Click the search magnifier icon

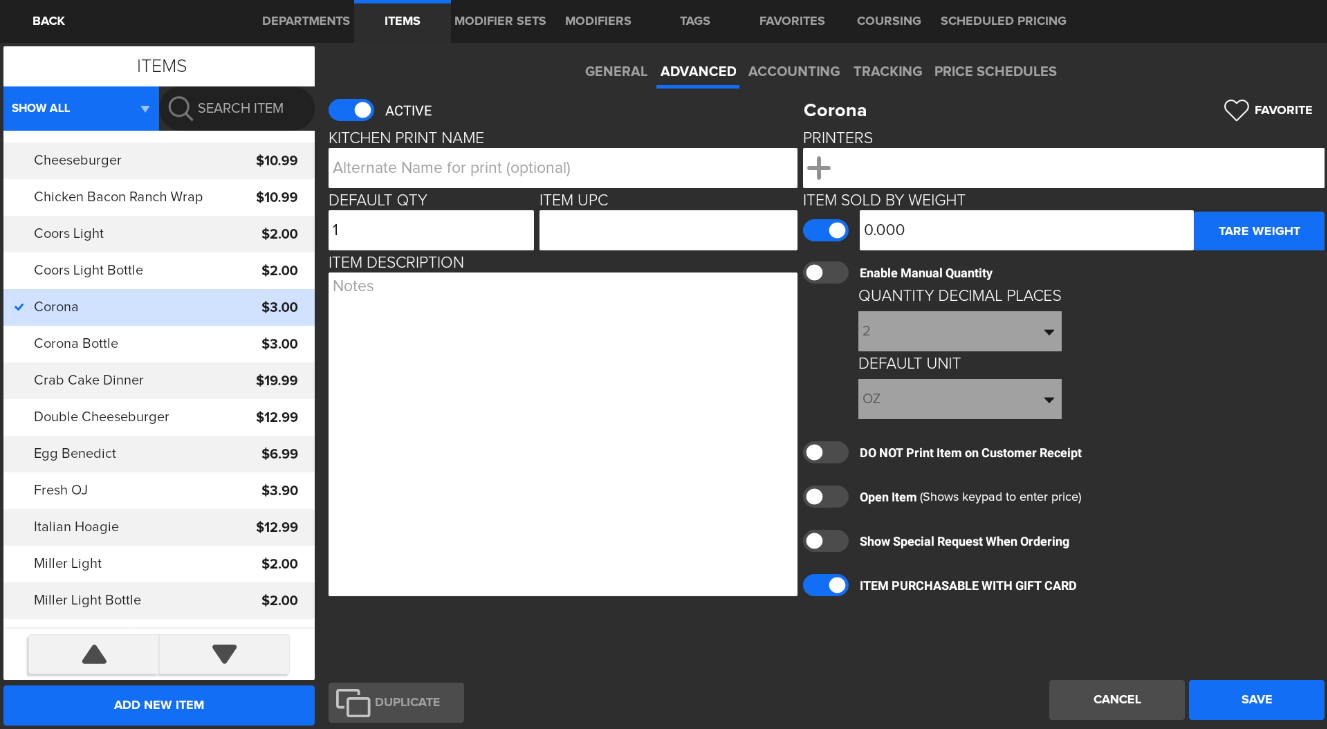tap(180, 108)
